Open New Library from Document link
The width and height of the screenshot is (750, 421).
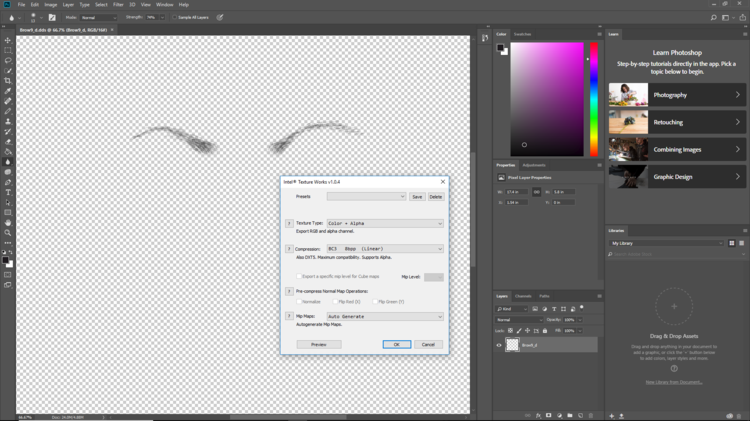click(673, 382)
